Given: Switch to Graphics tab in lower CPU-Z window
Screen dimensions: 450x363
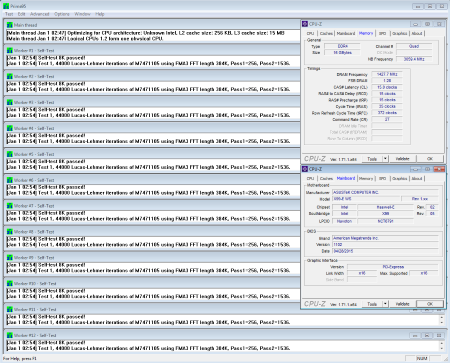Looking at the screenshot, I should [400, 179].
